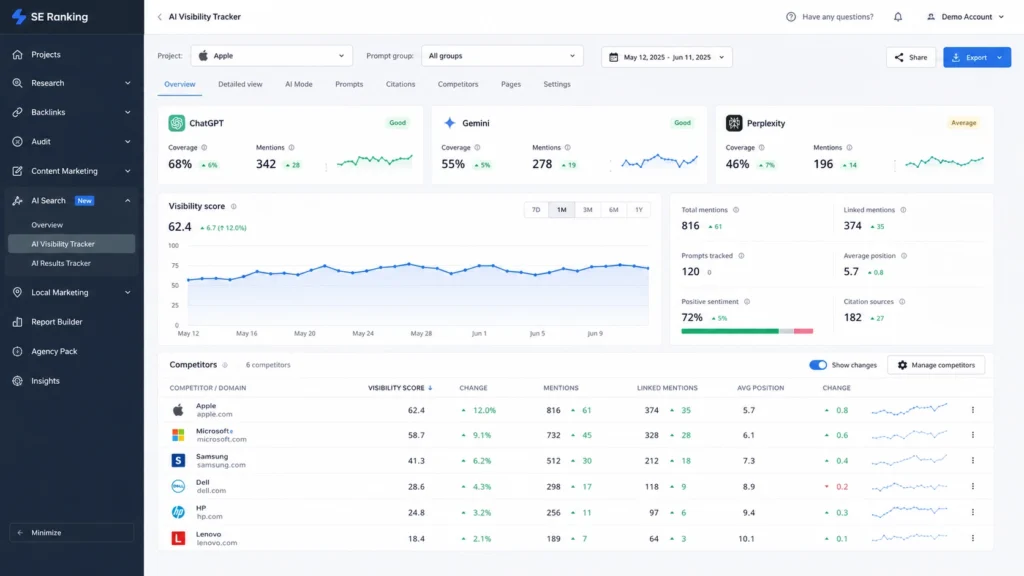Click the AI Search sparkle icon
This screenshot has width=1024, height=576.
18,200
